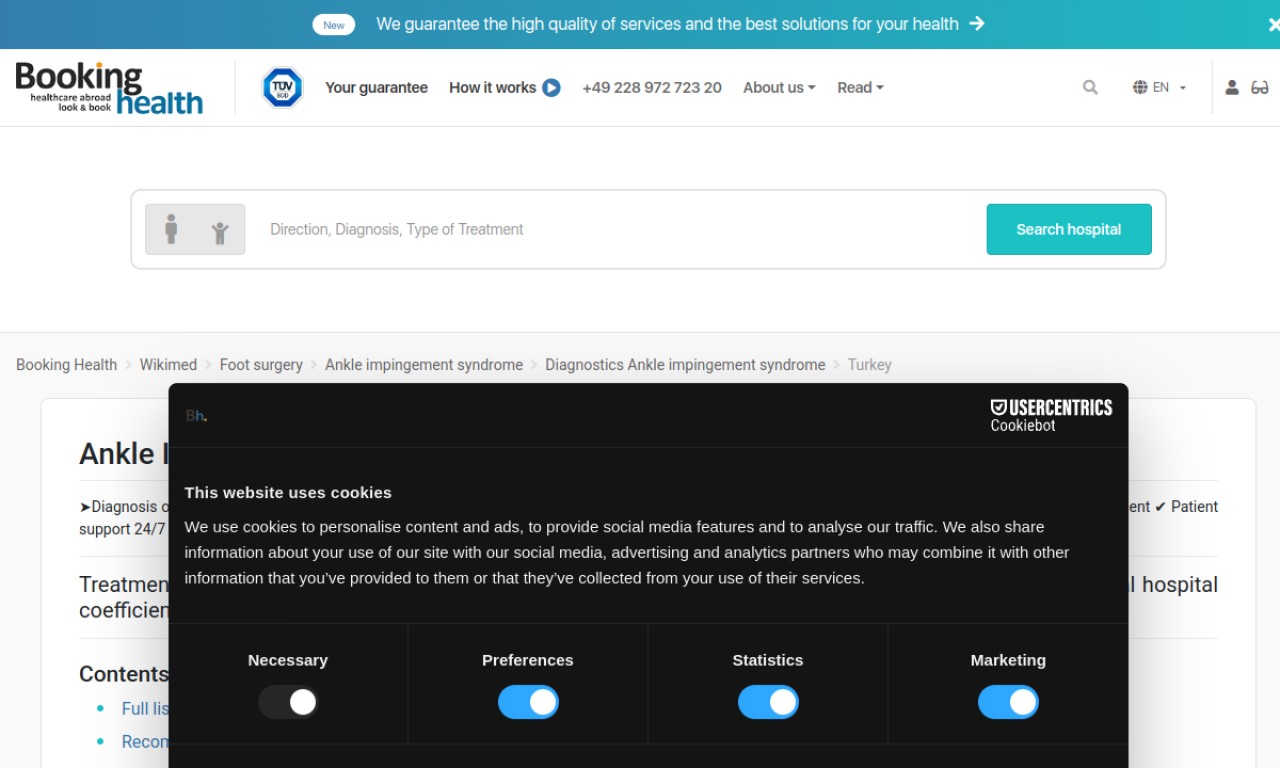The width and height of the screenshot is (1280, 768).
Task: Open Ankle impingement syndrome breadcrumb
Action: (x=424, y=365)
